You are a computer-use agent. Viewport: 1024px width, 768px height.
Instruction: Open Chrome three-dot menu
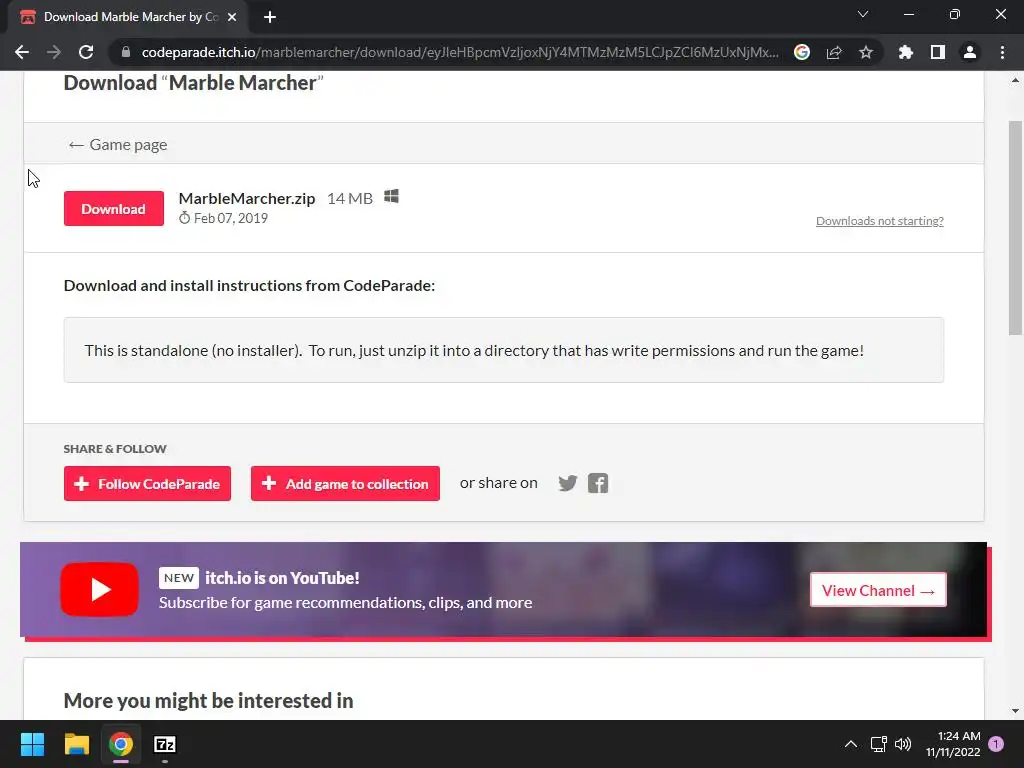[1002, 52]
